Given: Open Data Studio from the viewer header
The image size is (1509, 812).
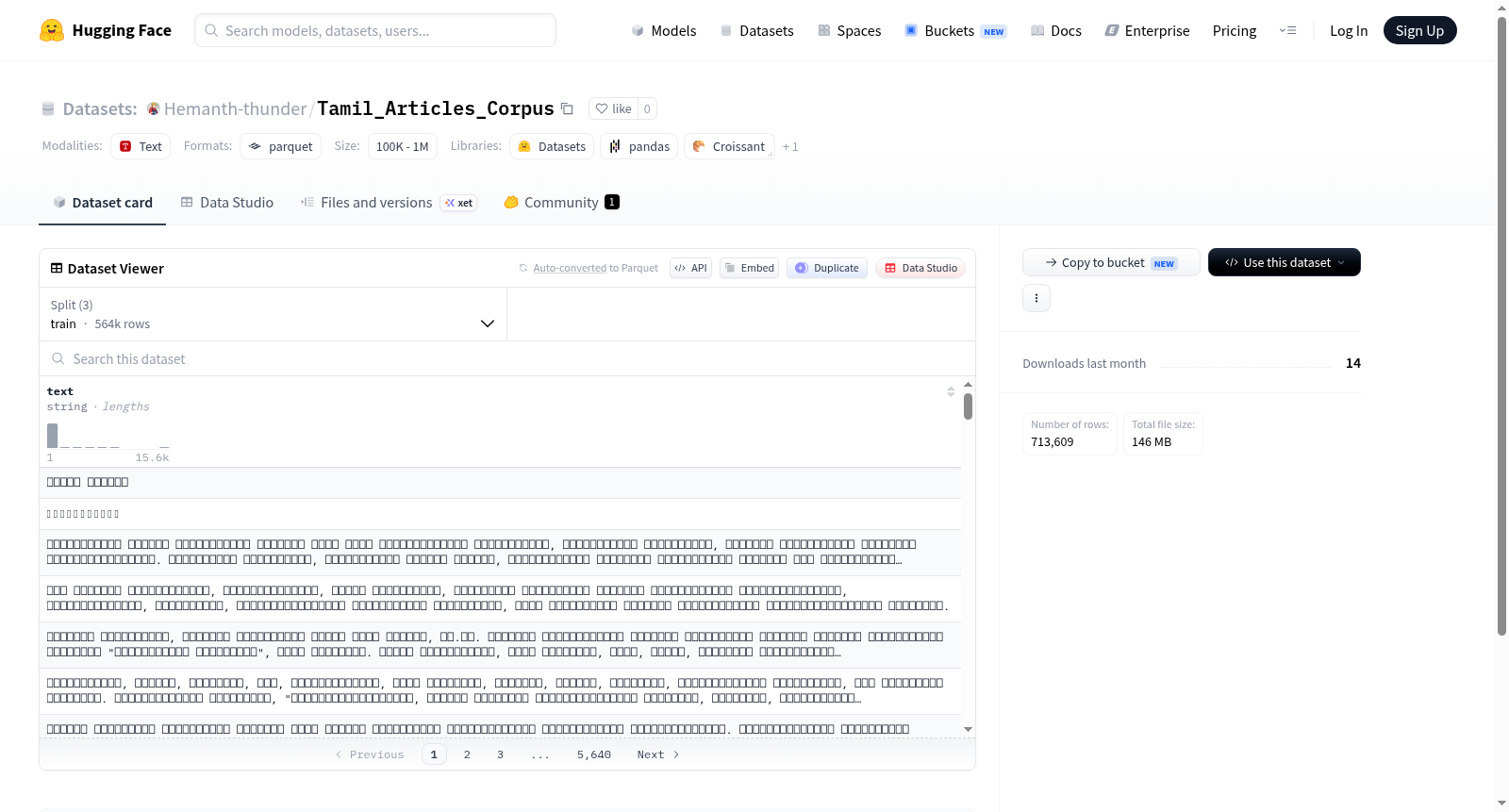Looking at the screenshot, I should pos(920,268).
